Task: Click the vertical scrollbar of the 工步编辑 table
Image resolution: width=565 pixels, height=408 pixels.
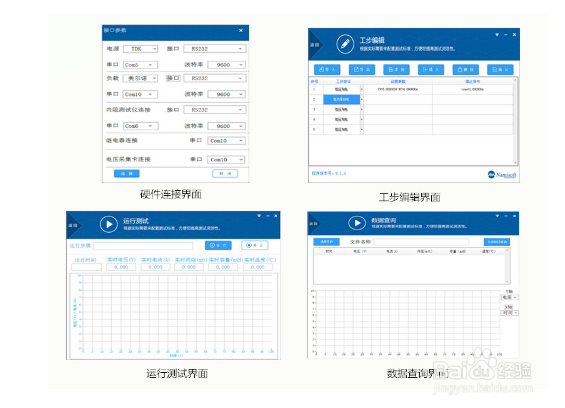Action: pos(515,121)
